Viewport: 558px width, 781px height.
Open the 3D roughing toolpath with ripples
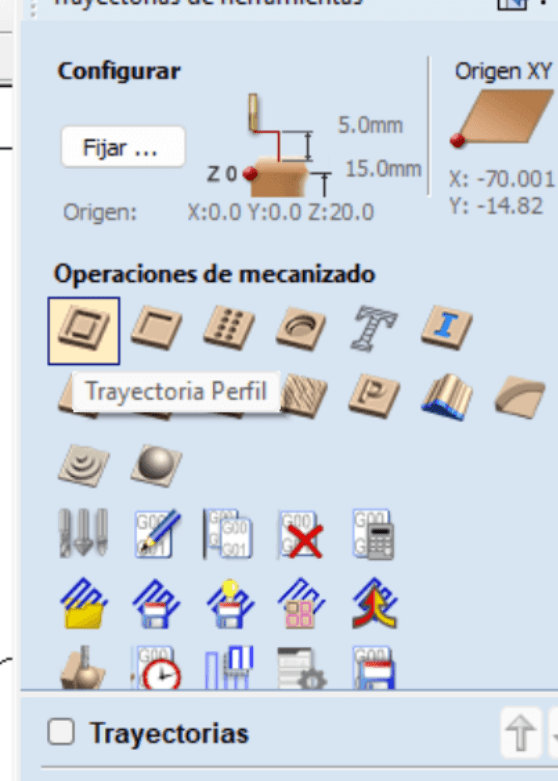pos(84,465)
